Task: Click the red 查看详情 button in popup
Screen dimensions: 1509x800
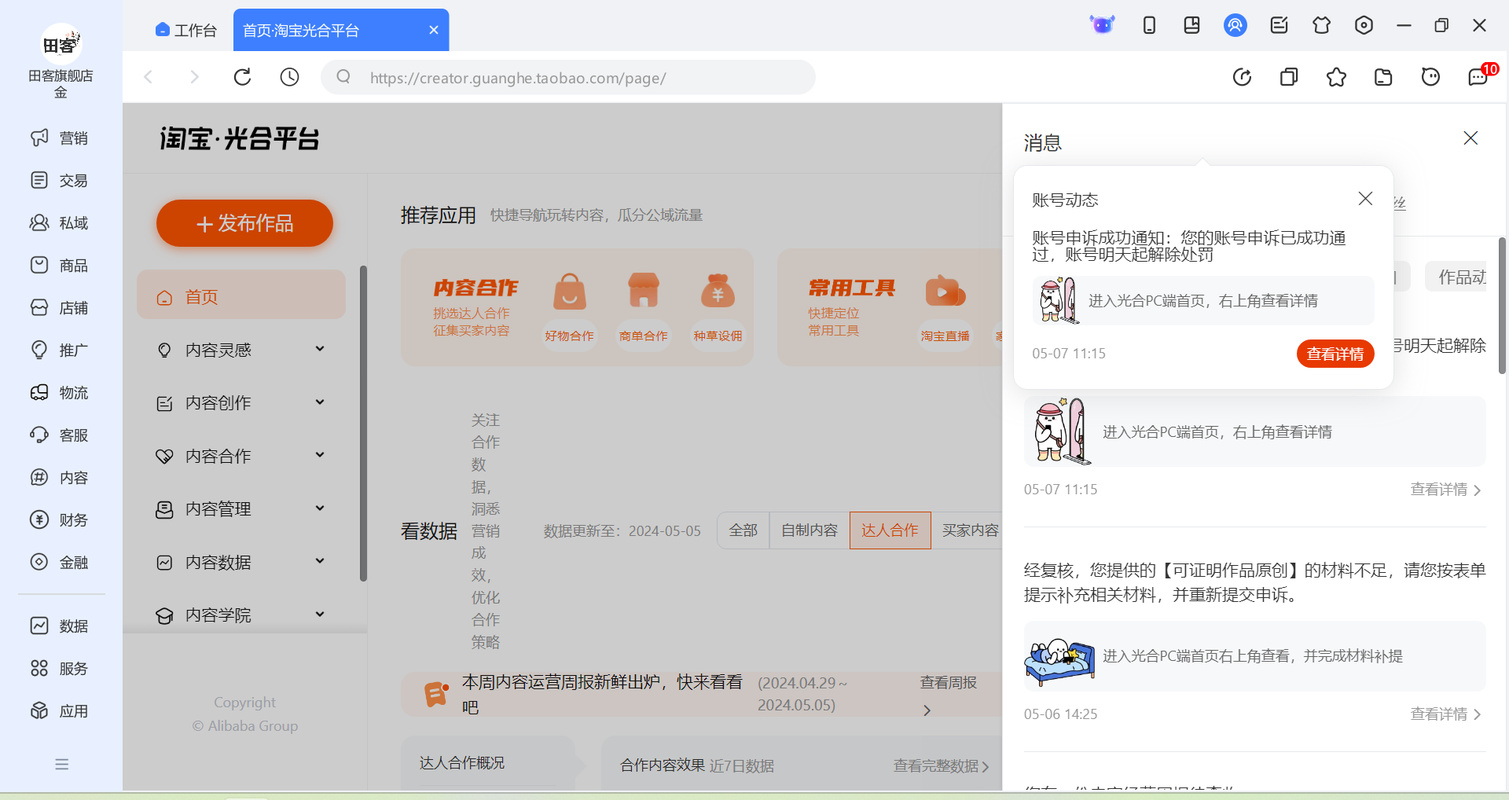Action: click(x=1335, y=353)
